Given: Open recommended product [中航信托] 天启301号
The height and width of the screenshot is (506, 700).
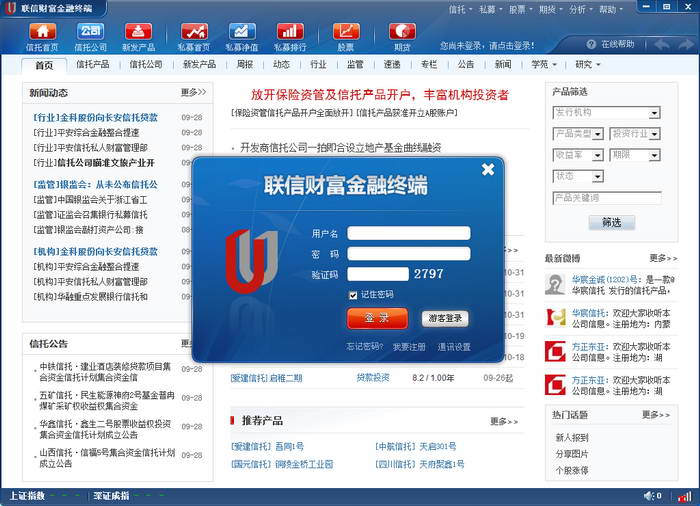Looking at the screenshot, I should (x=416, y=446).
